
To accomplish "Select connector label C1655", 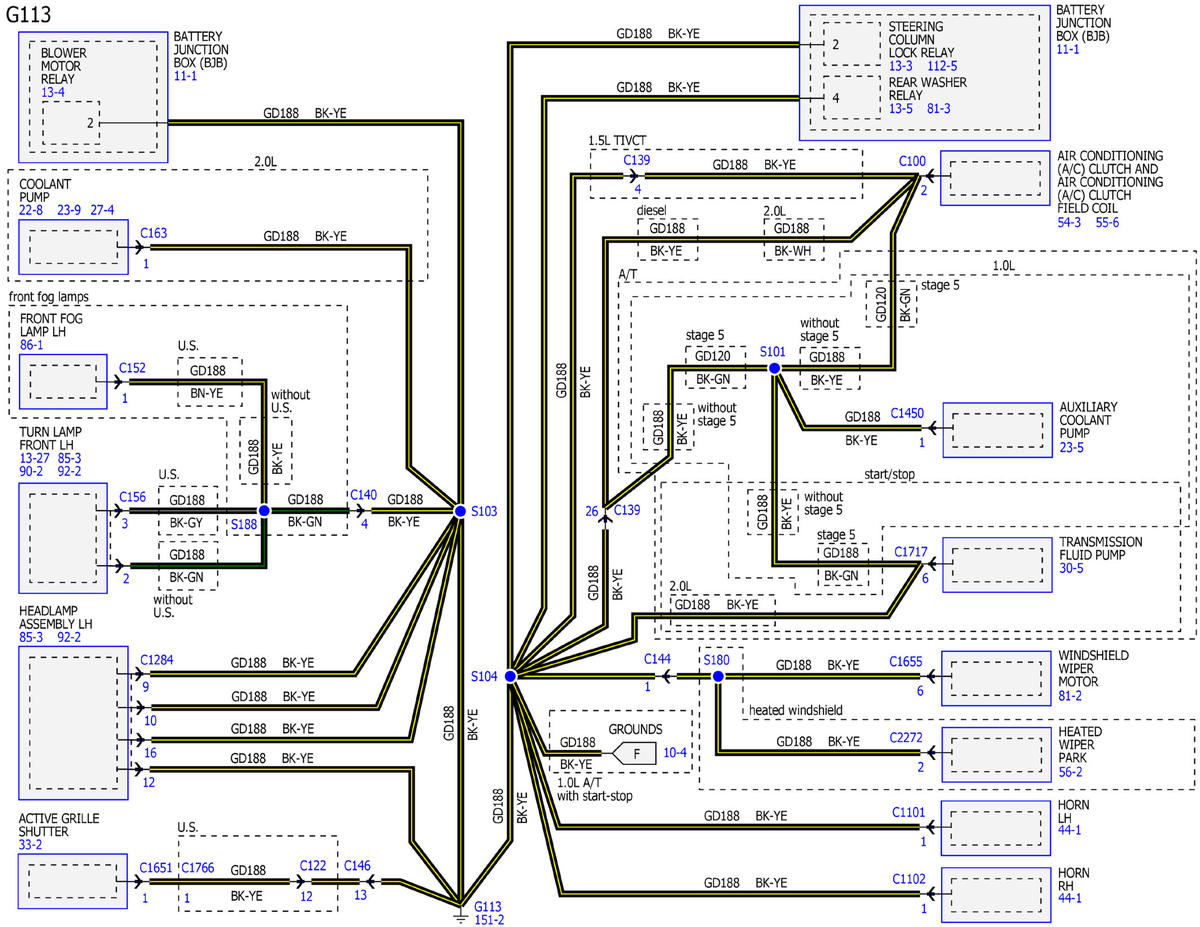I will point(908,661).
